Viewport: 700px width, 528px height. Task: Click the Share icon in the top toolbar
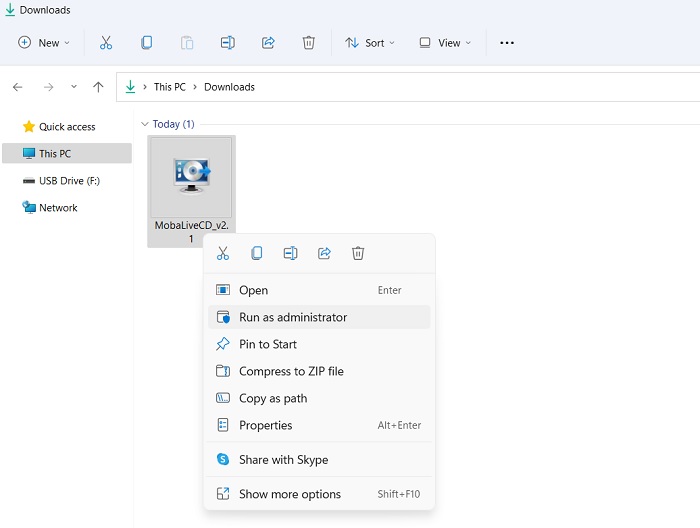[268, 43]
